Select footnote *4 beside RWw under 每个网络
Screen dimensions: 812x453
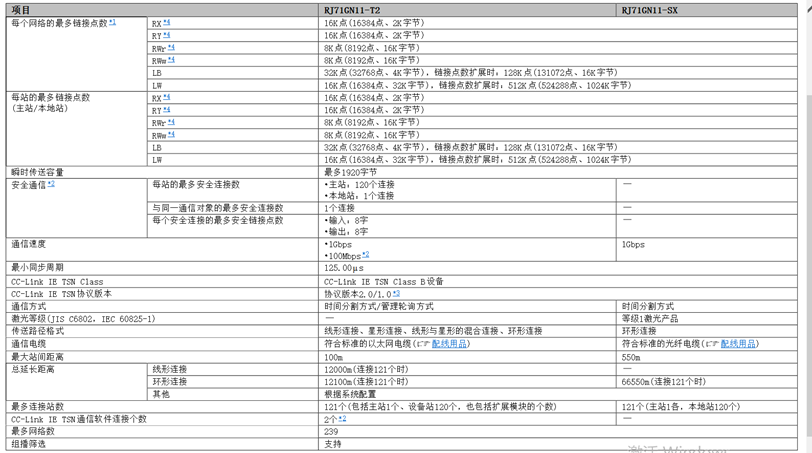coord(170,60)
